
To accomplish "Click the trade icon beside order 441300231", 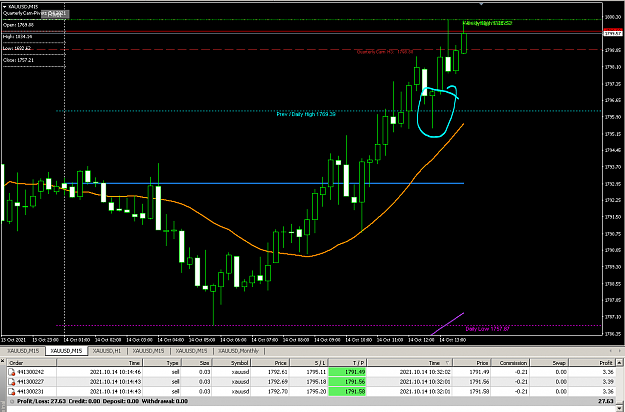I will (12, 392).
